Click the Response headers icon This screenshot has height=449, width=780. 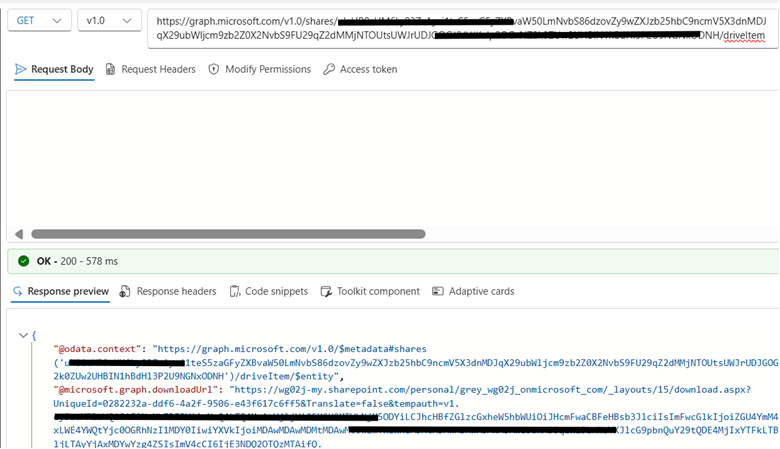[x=125, y=291]
